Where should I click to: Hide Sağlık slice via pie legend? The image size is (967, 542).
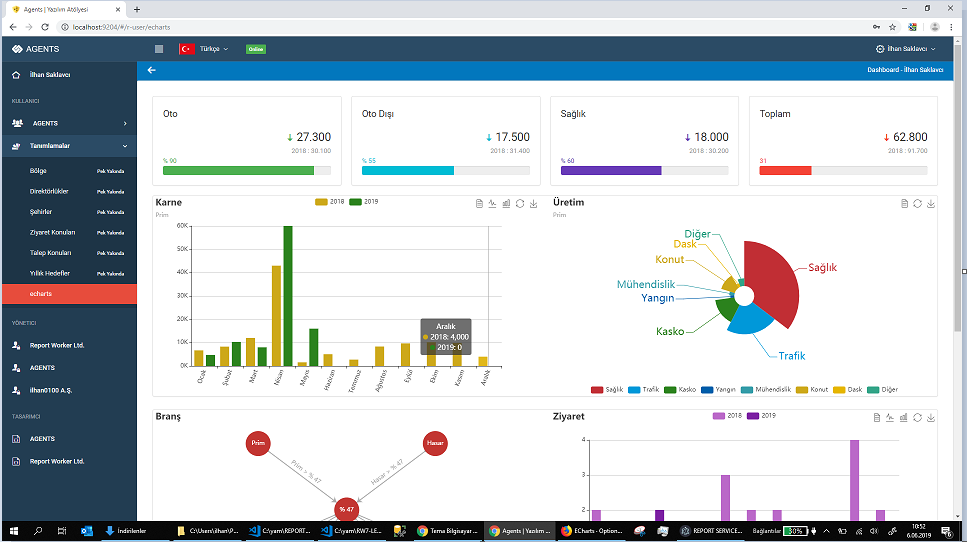pyautogui.click(x=607, y=389)
